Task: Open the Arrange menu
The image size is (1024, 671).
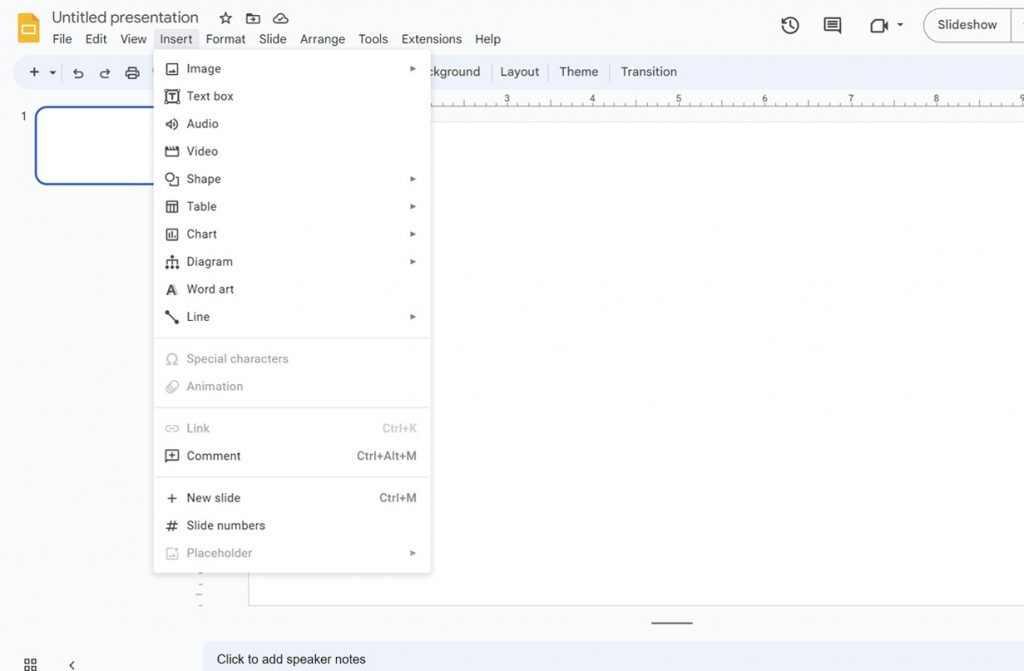Action: coord(323,39)
